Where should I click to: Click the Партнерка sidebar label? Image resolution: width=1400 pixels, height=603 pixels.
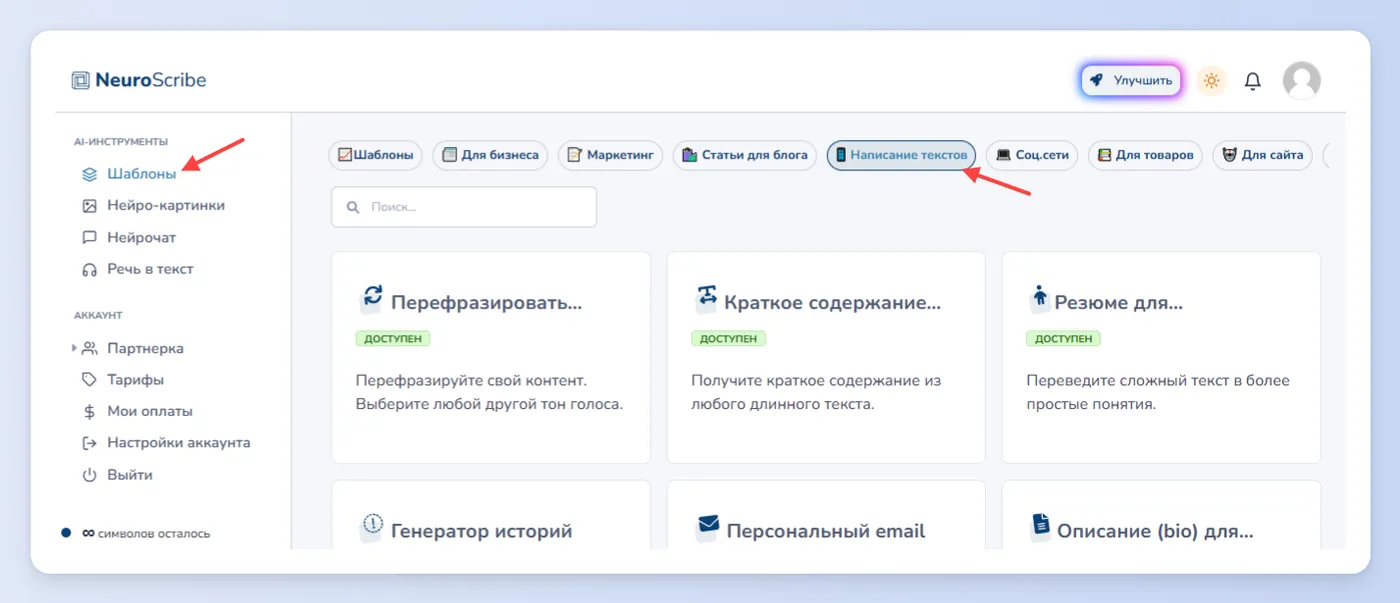coord(145,349)
